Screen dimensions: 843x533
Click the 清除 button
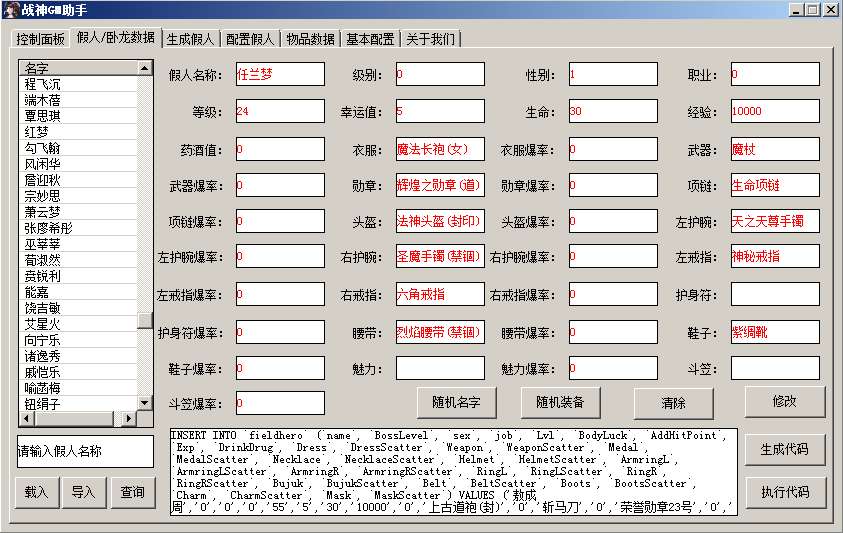click(x=674, y=403)
